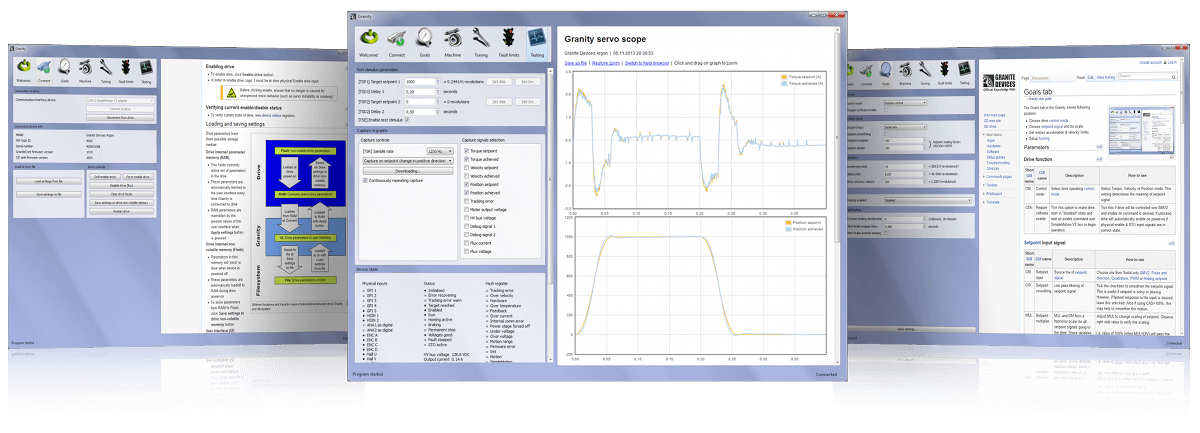1200x433 pixels.
Task: Click Load settings from file in left window
Action: (x=49, y=181)
